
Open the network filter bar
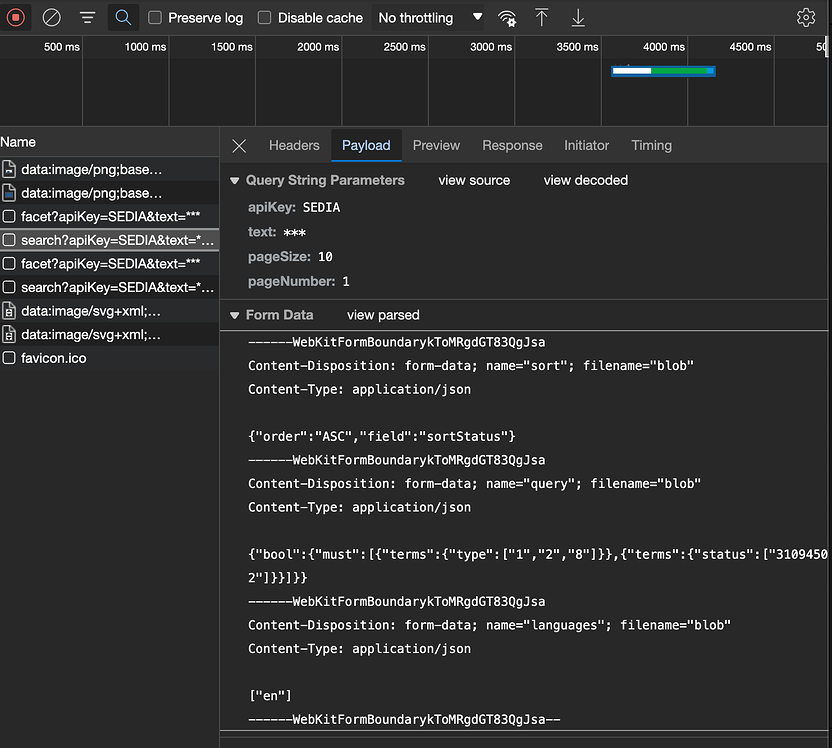(86, 17)
